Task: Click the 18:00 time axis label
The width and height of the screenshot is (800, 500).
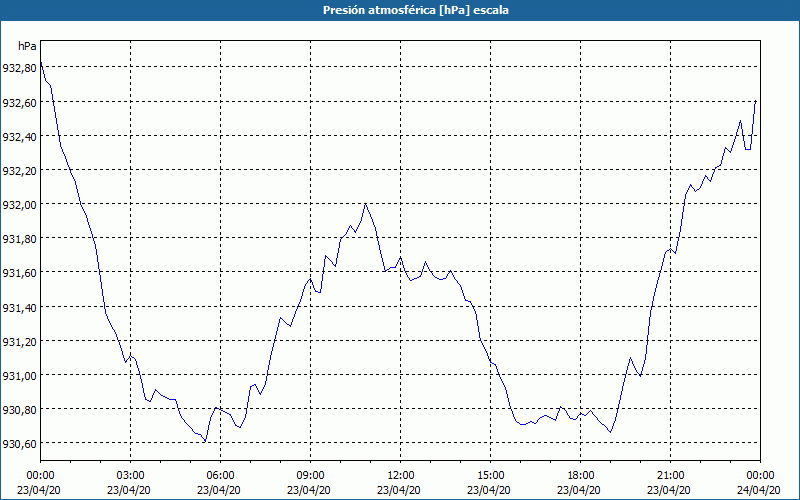Action: coord(581,476)
